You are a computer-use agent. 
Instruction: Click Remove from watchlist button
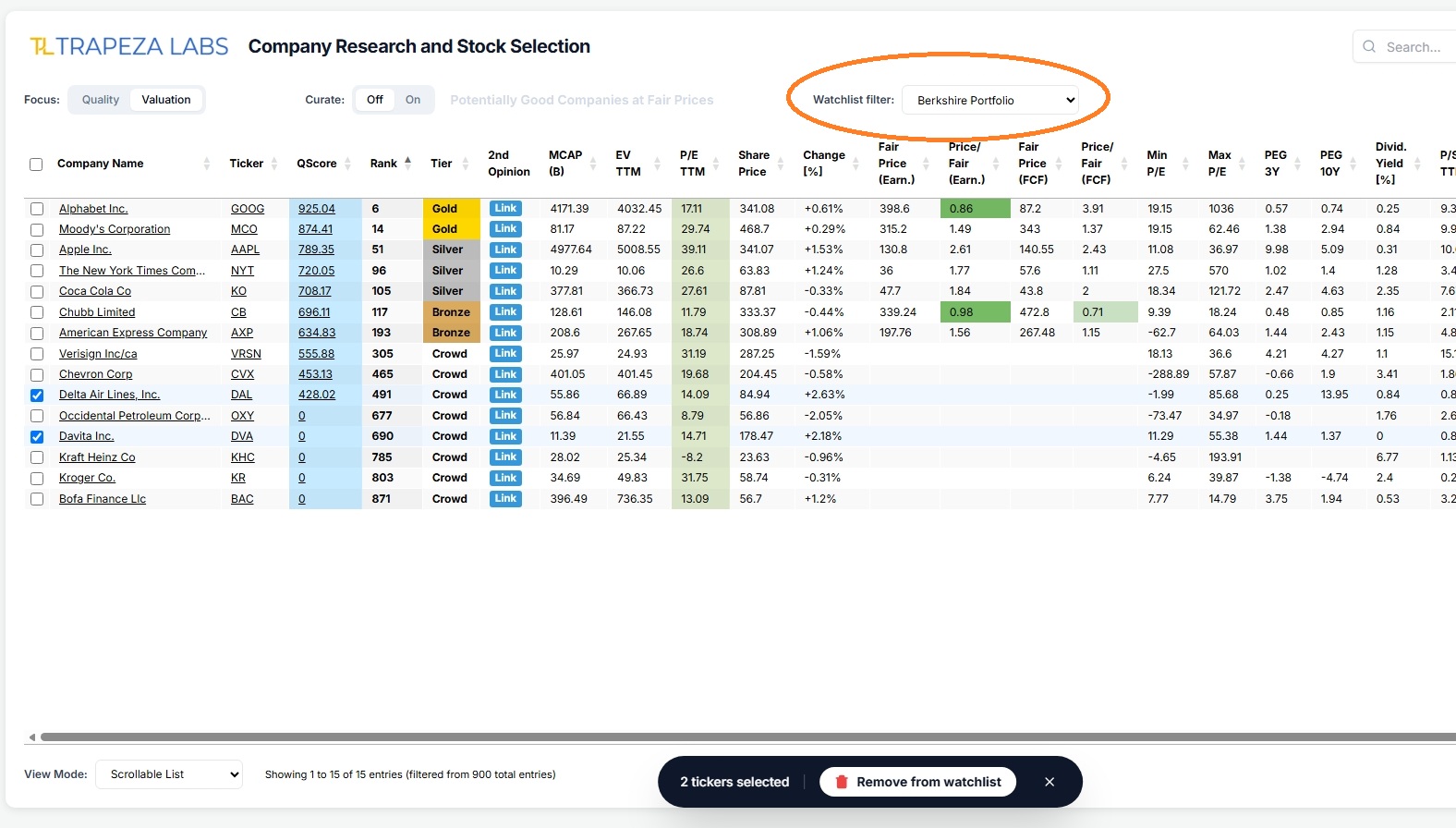tap(917, 782)
